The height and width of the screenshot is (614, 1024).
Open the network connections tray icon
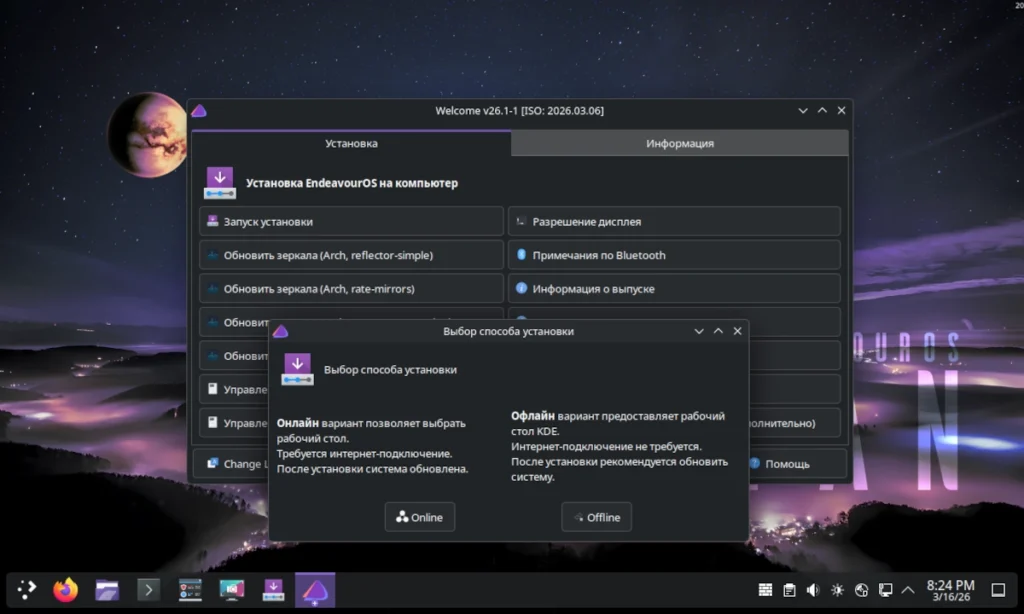click(885, 590)
